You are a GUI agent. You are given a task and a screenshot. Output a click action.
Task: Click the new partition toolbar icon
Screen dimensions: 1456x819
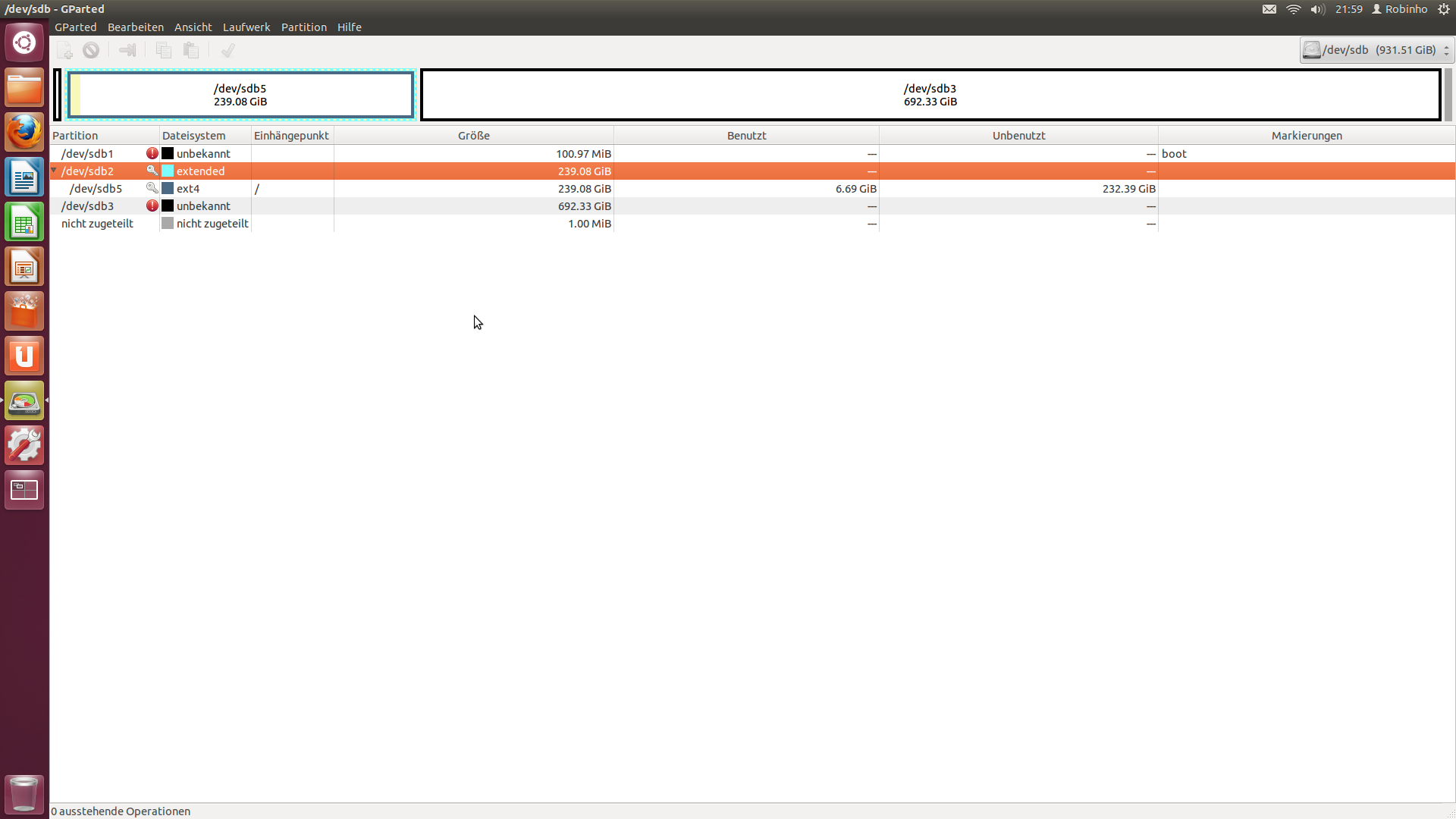click(x=65, y=50)
